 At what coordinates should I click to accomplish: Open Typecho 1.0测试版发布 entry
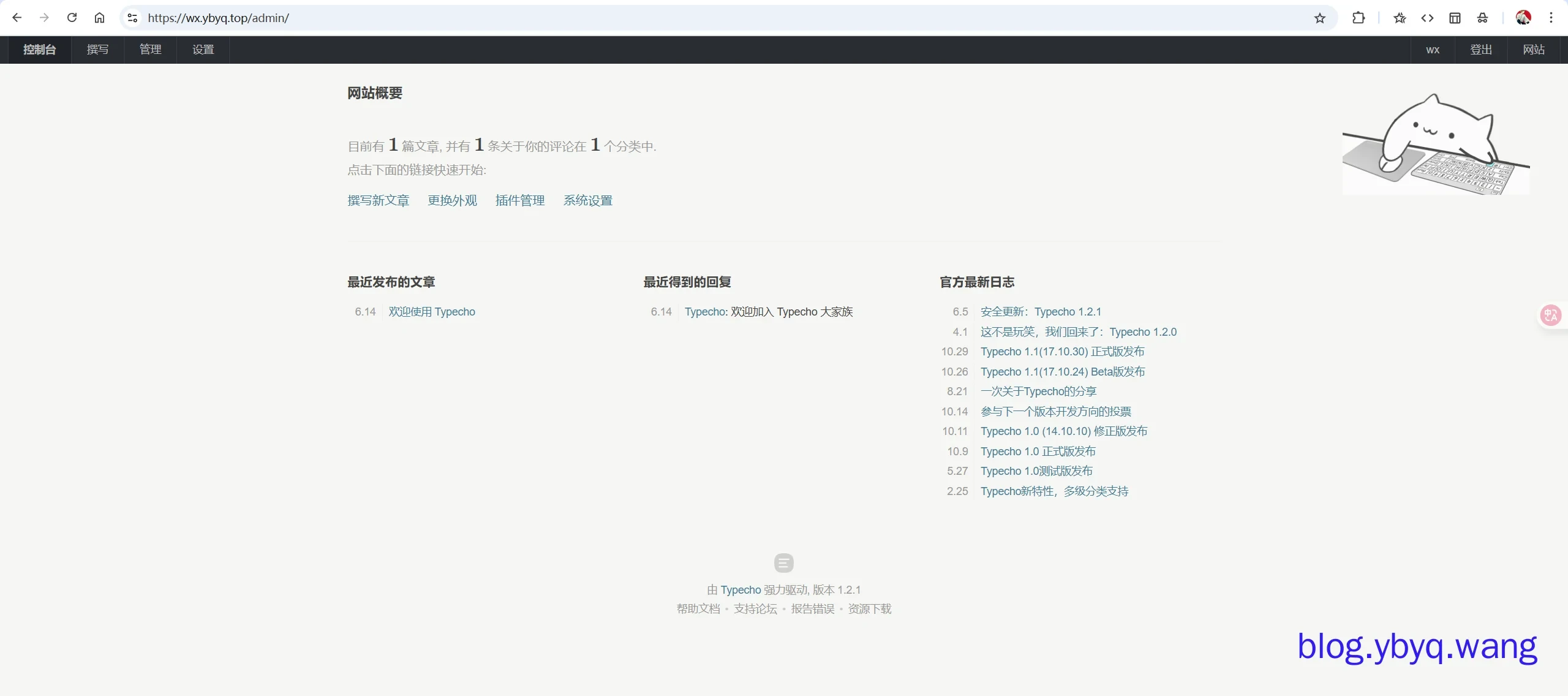[x=1036, y=471]
